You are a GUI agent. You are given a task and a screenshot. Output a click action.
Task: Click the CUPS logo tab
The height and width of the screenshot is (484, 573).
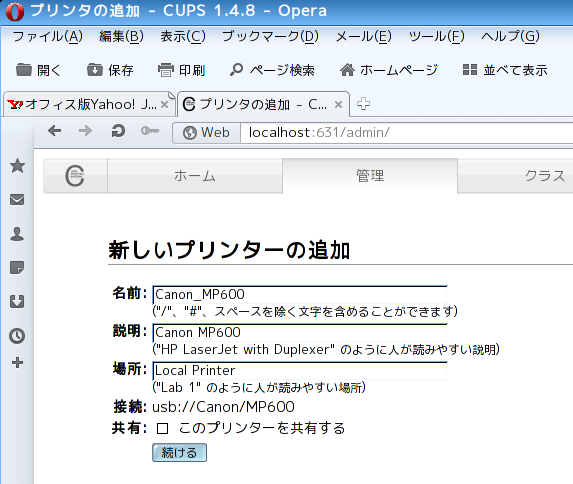(x=75, y=176)
